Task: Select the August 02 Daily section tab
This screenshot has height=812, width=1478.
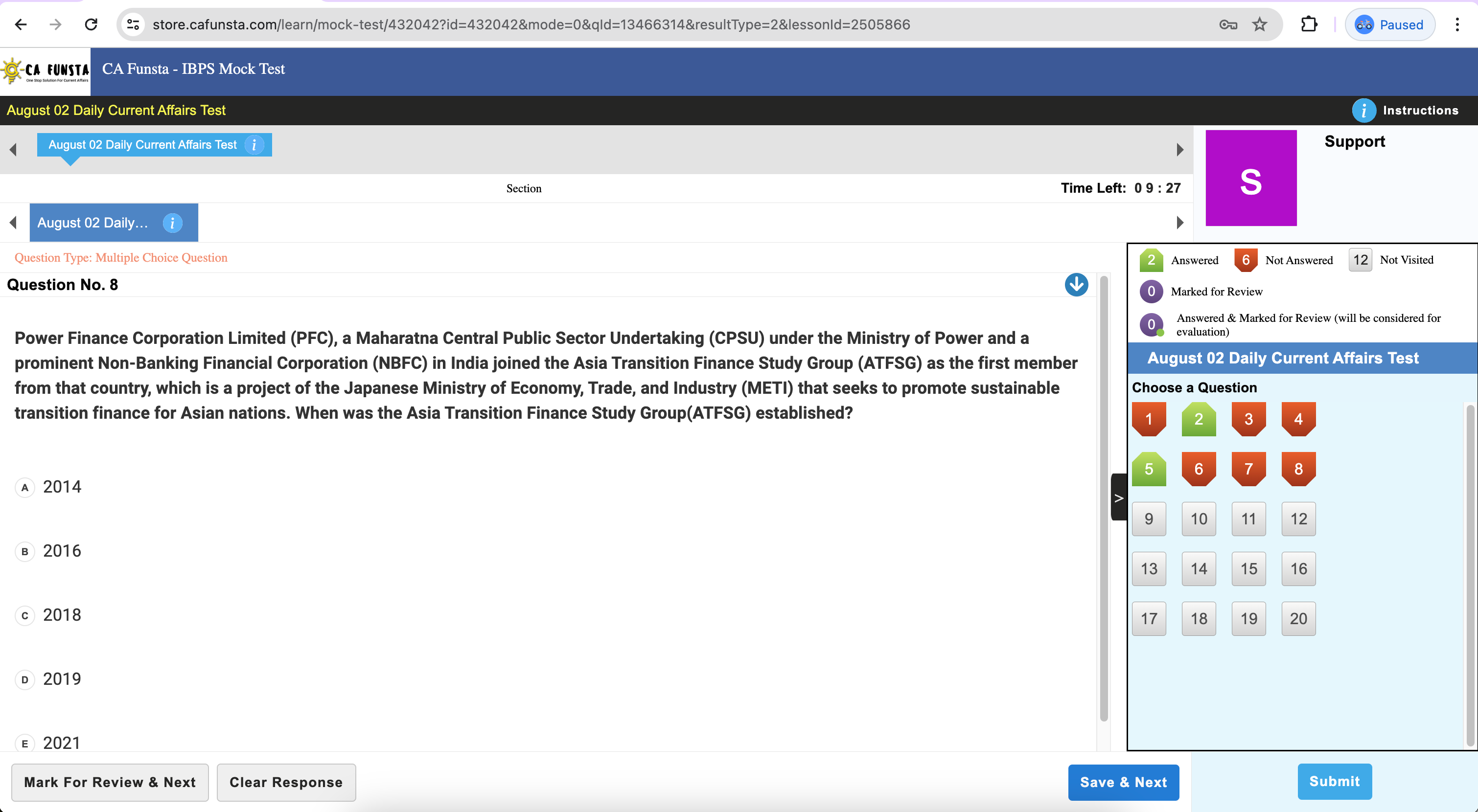Action: 93,223
